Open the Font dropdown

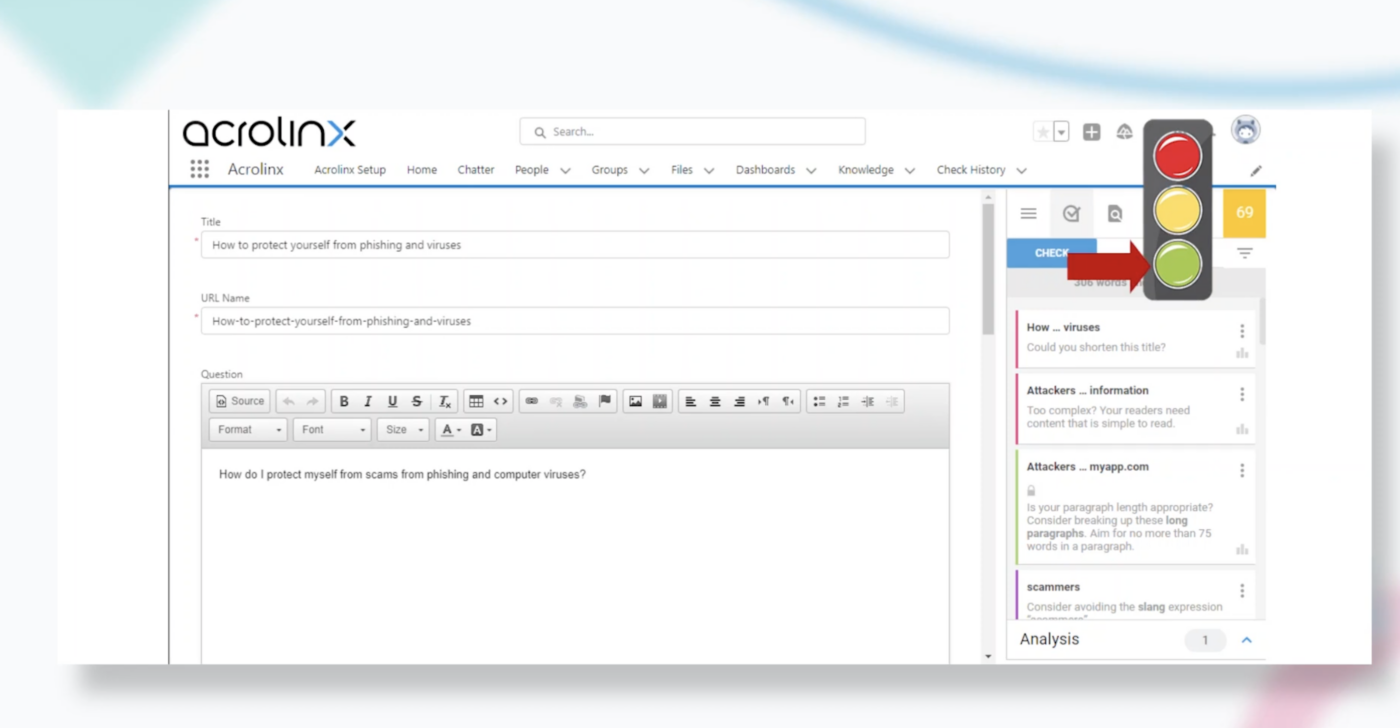coord(331,430)
